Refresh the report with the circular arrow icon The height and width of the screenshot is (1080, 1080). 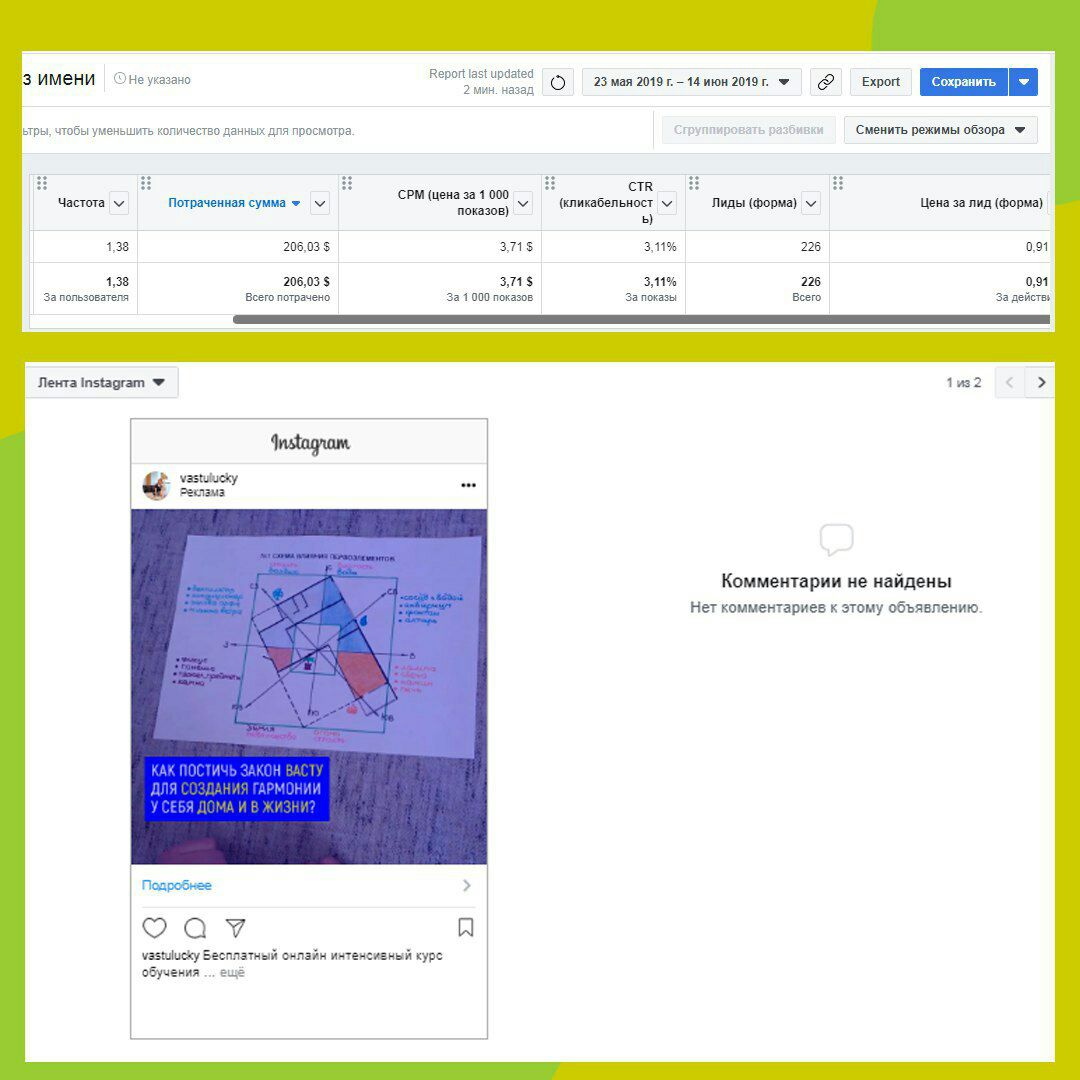tap(557, 82)
